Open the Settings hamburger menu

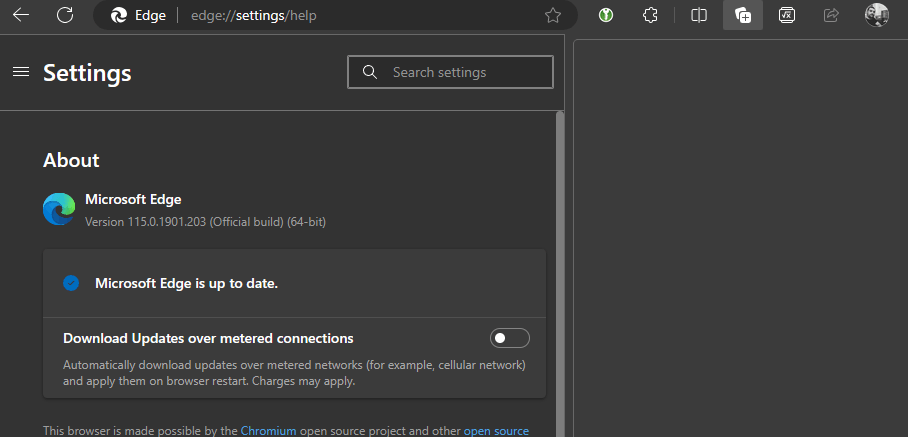tap(20, 72)
